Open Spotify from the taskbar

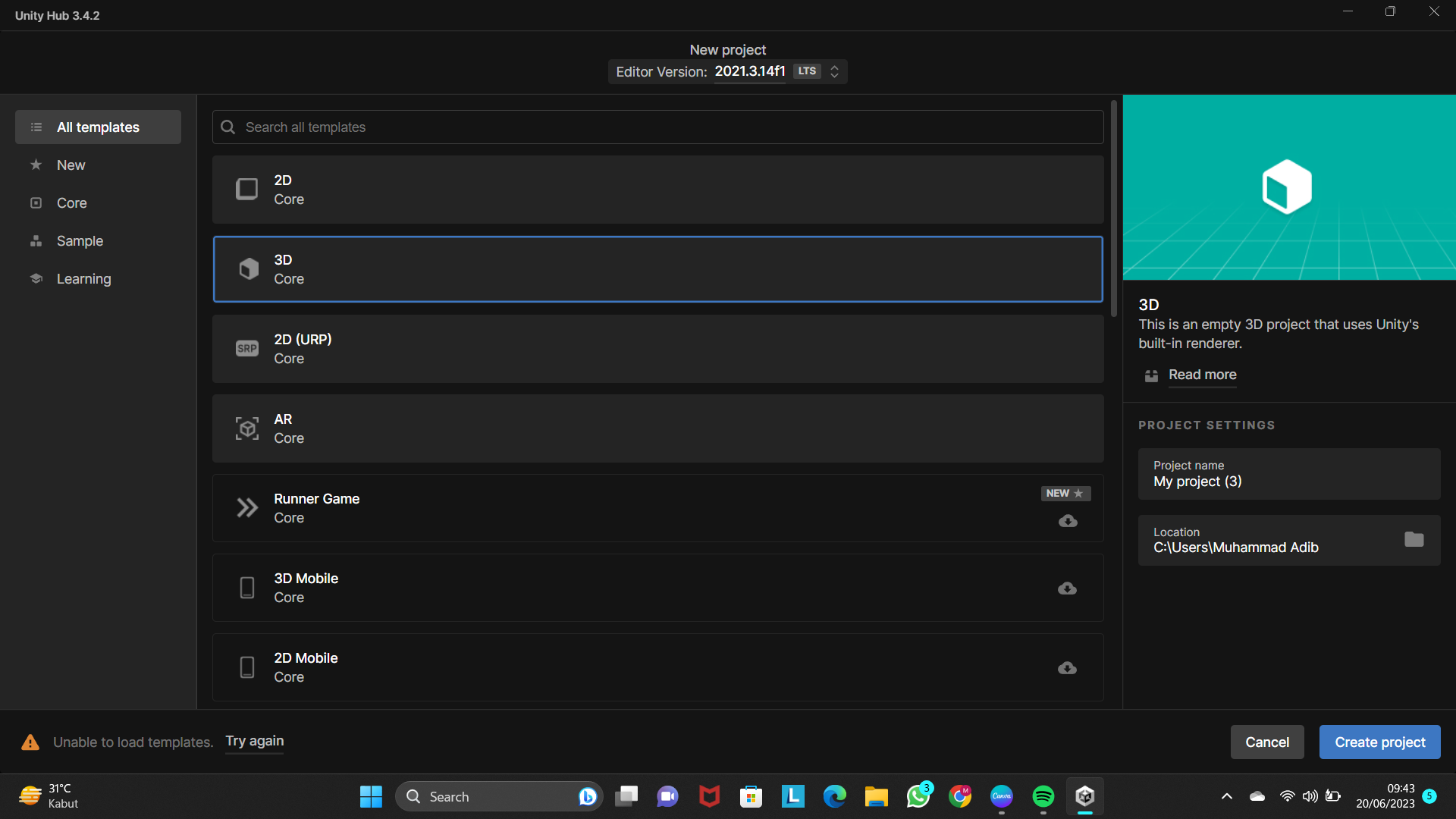[x=1043, y=796]
